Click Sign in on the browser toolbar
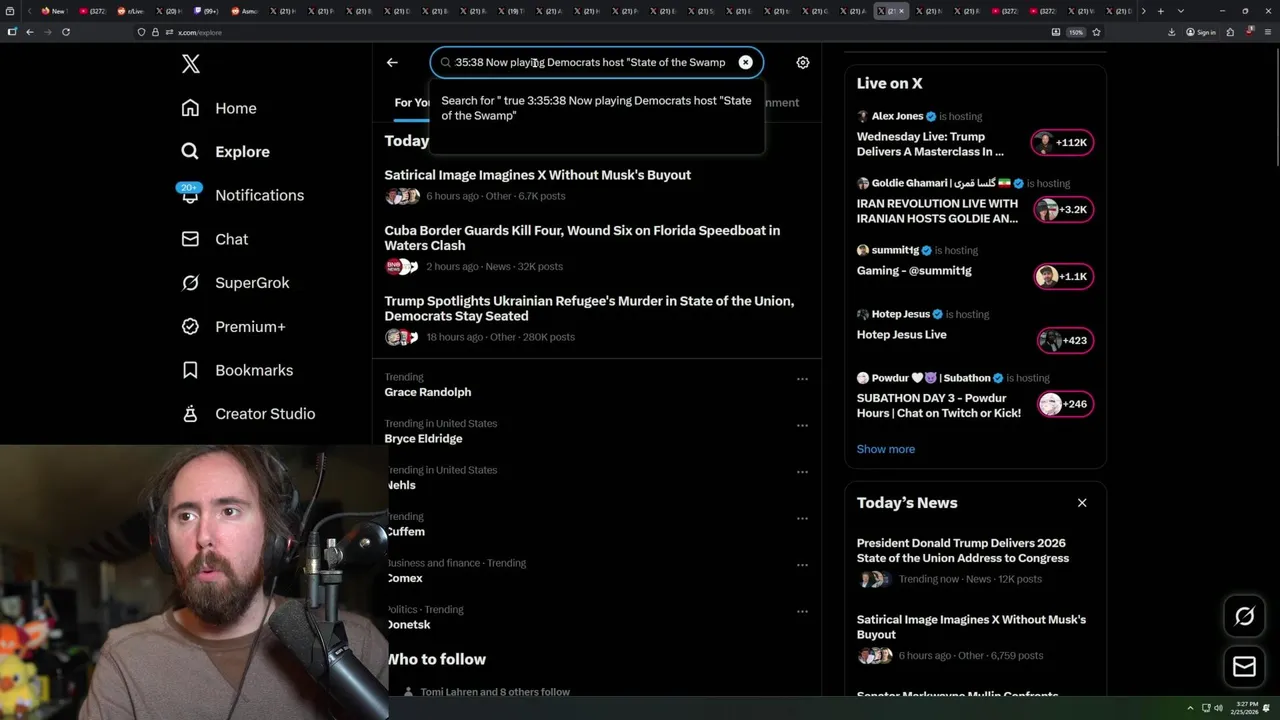Viewport: 1280px width, 720px height. pos(1201,32)
